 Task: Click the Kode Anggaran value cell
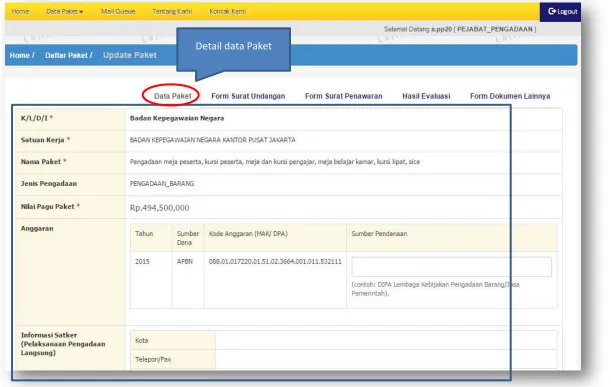point(275,262)
